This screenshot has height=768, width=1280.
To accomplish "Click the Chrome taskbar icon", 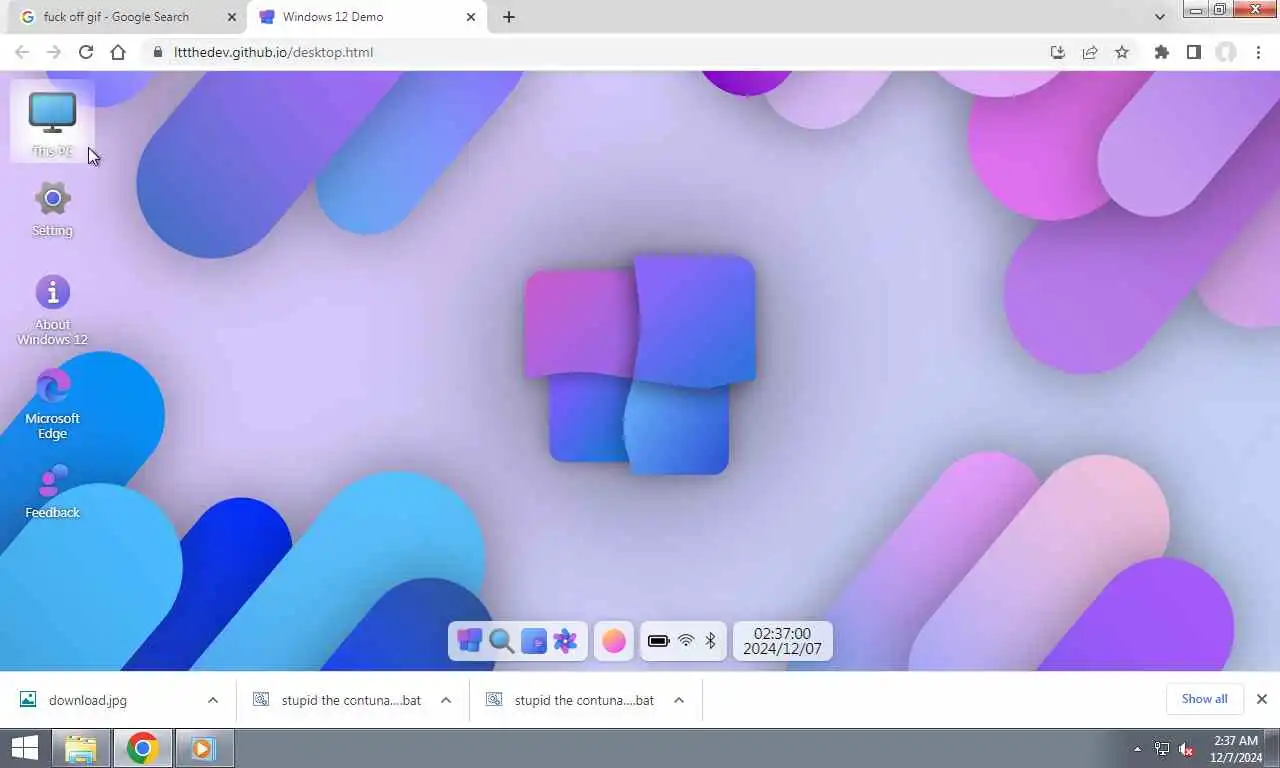I will (x=142, y=748).
